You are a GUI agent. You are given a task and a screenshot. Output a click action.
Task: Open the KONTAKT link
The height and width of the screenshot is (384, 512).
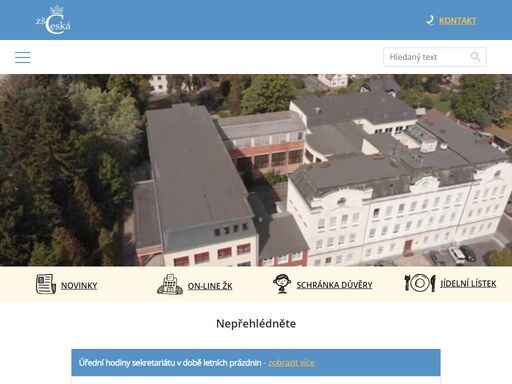457,21
